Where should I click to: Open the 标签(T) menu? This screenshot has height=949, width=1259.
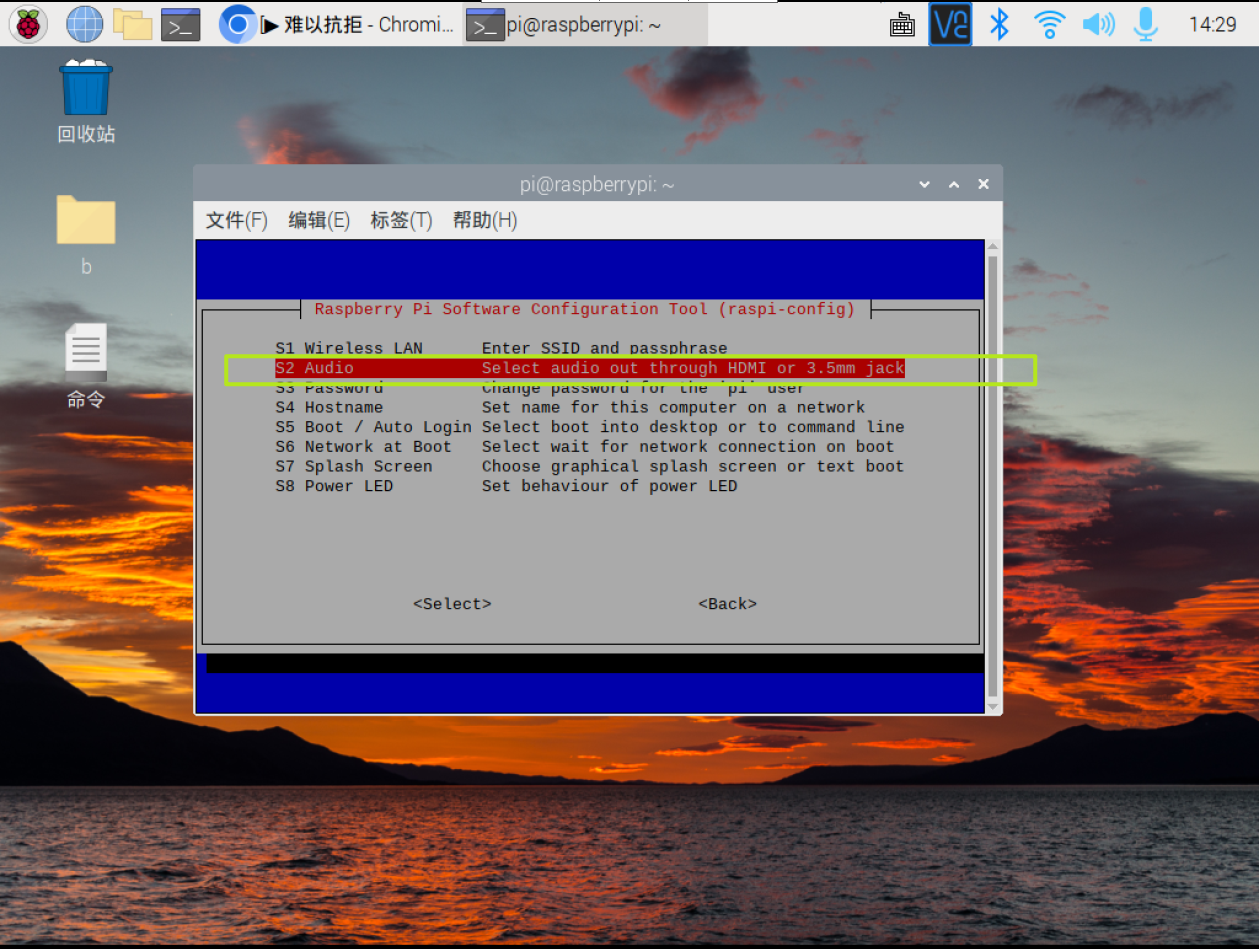(x=401, y=220)
